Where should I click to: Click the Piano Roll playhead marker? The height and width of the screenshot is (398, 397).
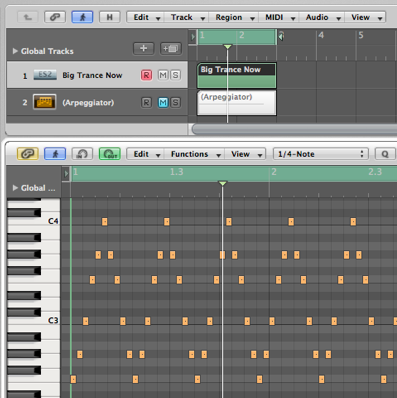click(223, 183)
